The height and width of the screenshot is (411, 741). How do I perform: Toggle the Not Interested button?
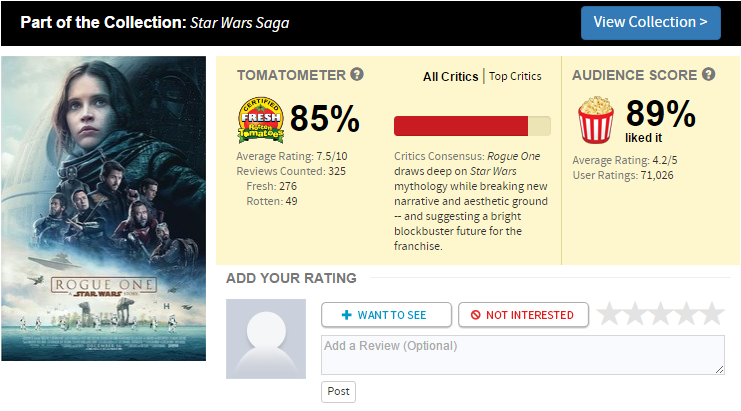pos(523,315)
